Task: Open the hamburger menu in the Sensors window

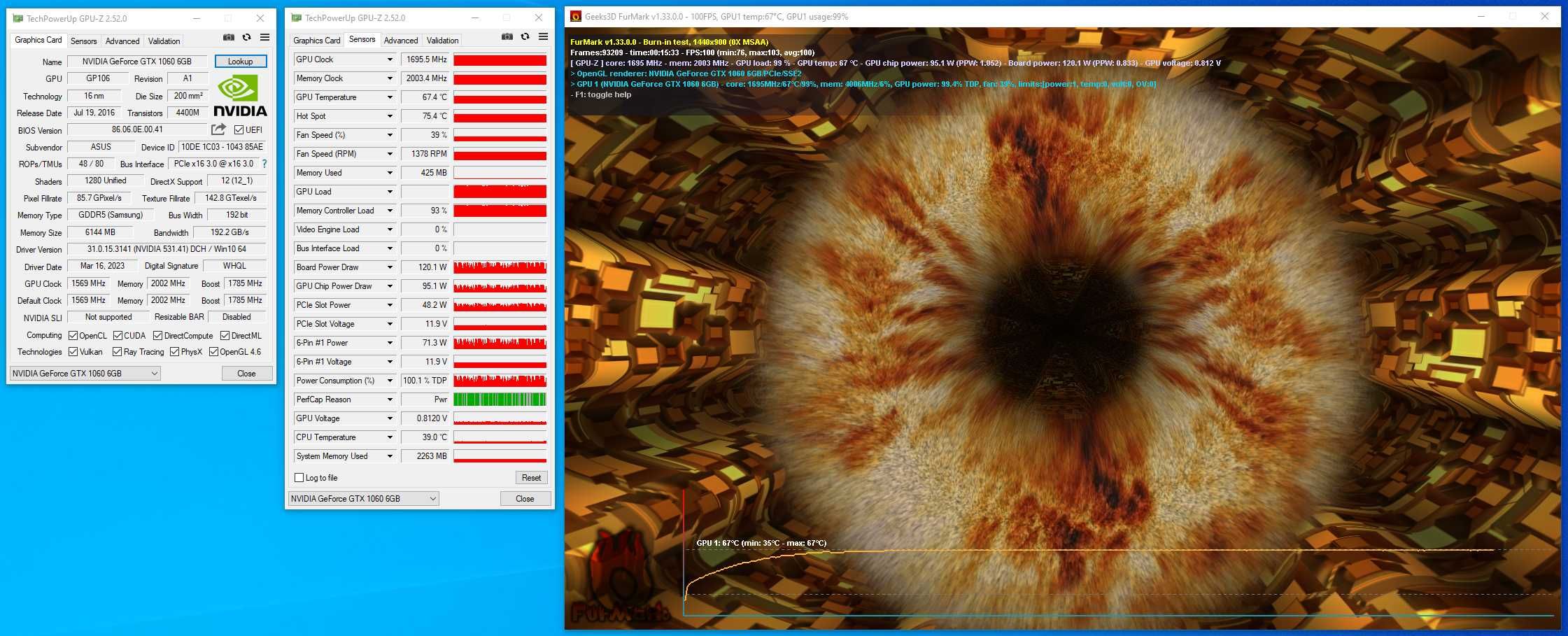Action: [x=544, y=36]
